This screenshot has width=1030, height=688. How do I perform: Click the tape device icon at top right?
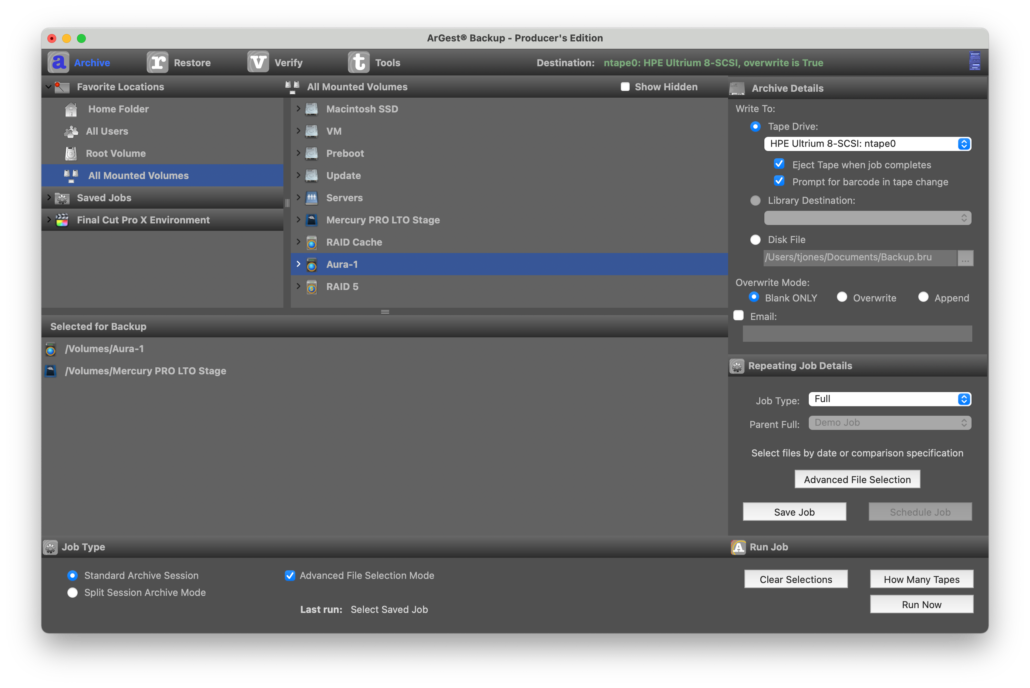click(974, 62)
